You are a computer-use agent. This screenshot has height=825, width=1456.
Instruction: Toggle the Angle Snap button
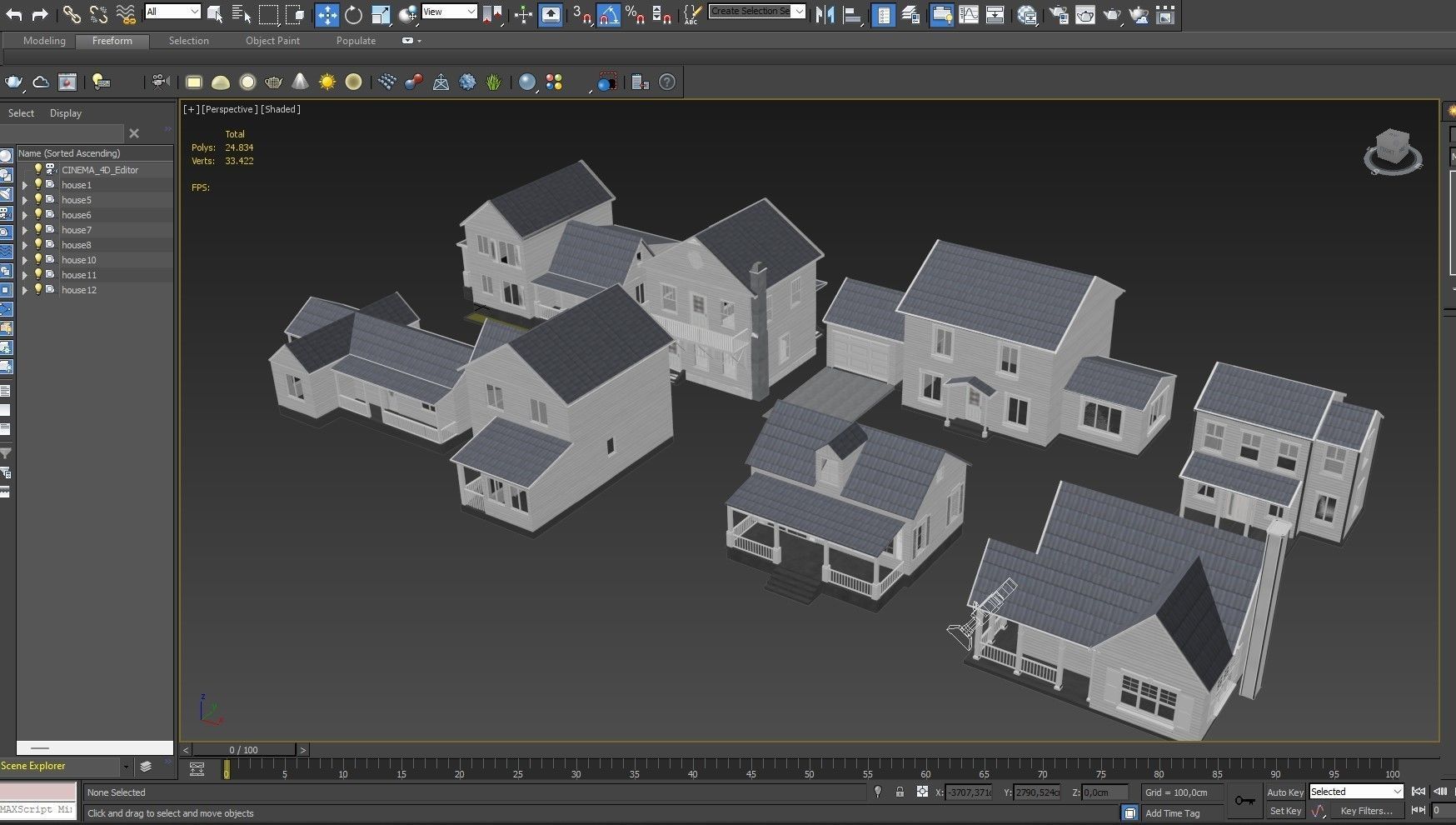click(609, 14)
